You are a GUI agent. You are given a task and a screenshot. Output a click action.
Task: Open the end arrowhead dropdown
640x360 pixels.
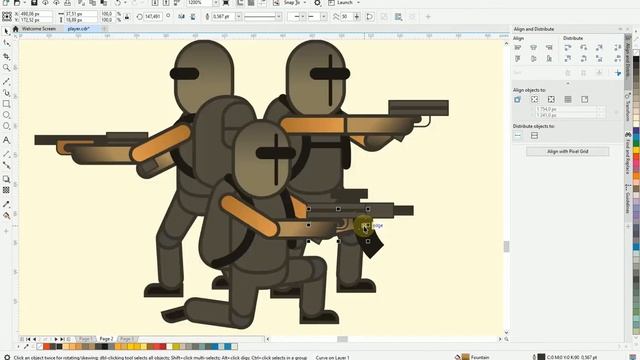pos(324,17)
